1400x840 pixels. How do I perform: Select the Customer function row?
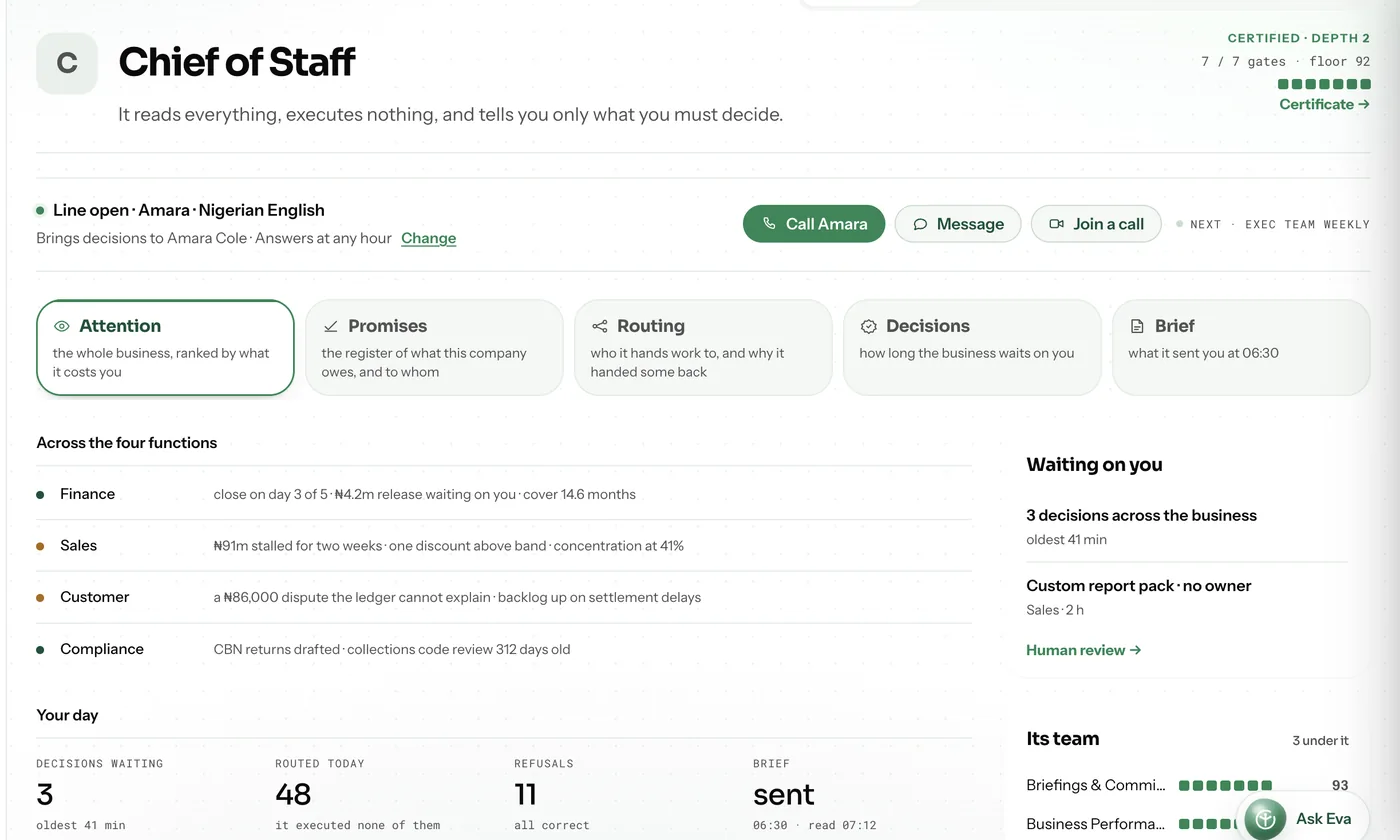pos(504,597)
